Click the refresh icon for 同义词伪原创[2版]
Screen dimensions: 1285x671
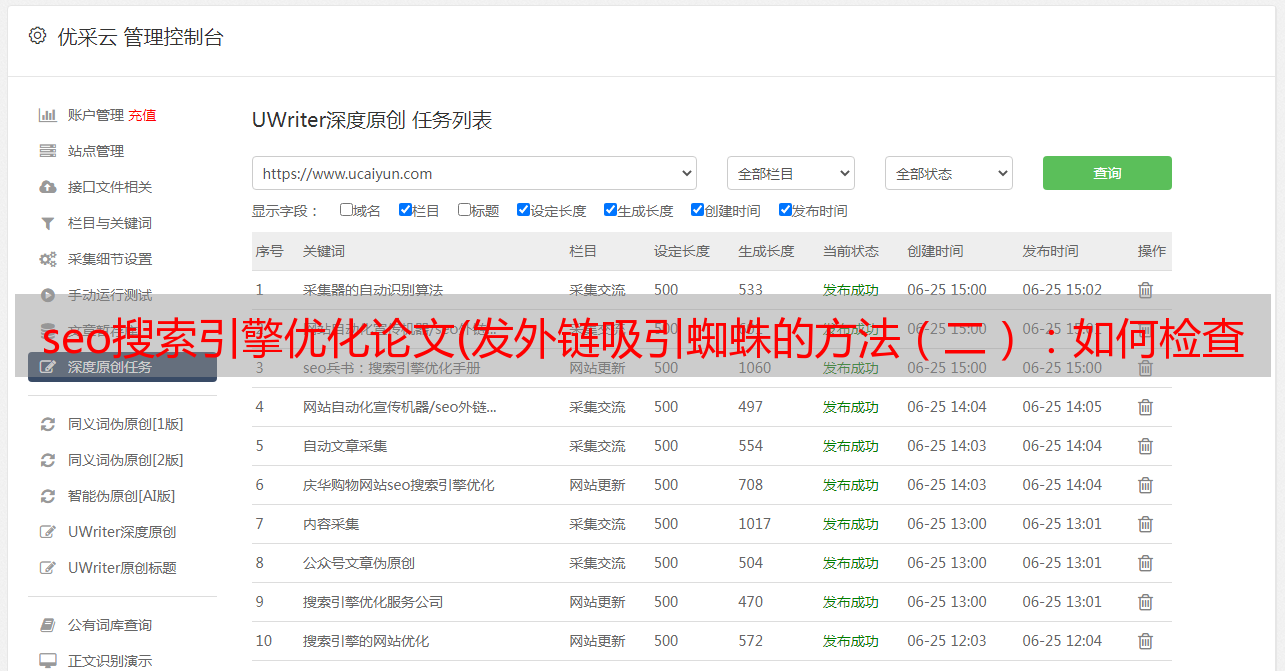(47, 460)
